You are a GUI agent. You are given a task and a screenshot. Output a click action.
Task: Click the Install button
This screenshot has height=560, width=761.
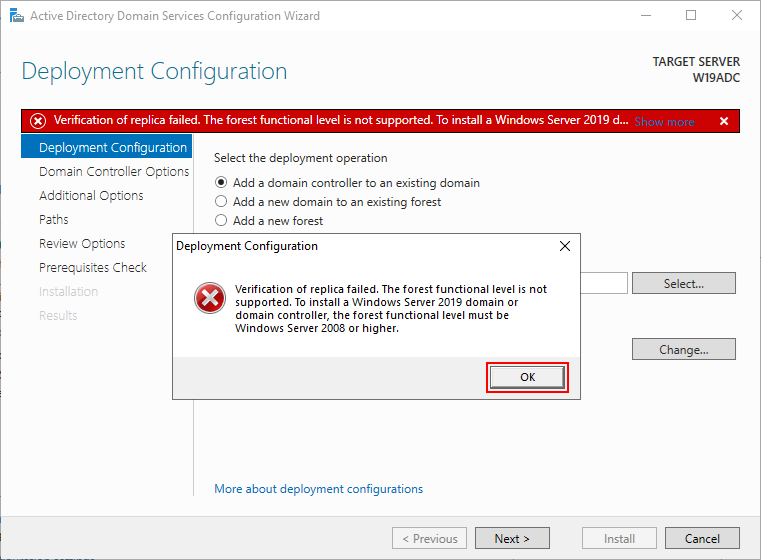point(619,538)
